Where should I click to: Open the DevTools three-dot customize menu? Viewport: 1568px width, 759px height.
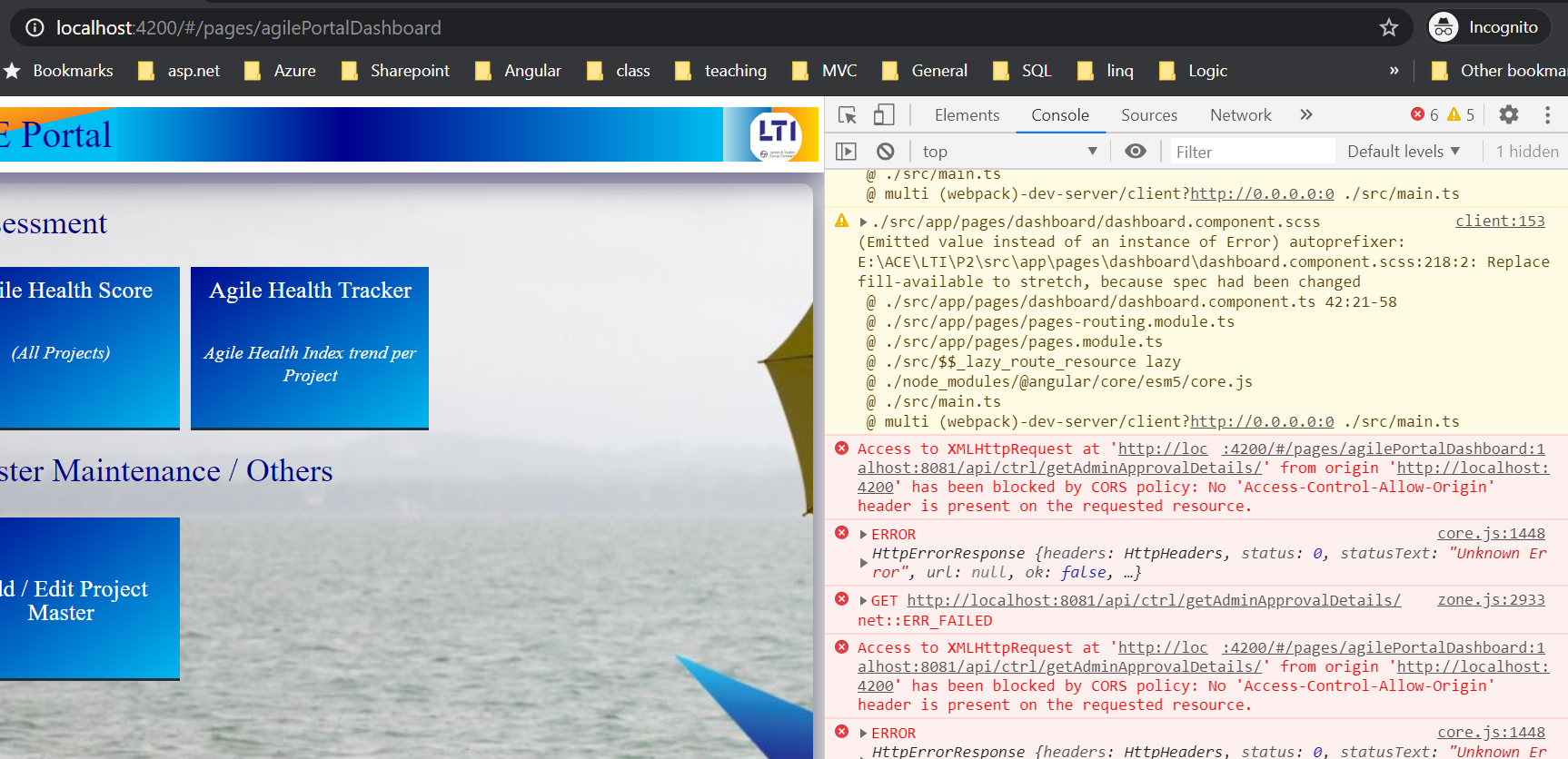pos(1547,114)
